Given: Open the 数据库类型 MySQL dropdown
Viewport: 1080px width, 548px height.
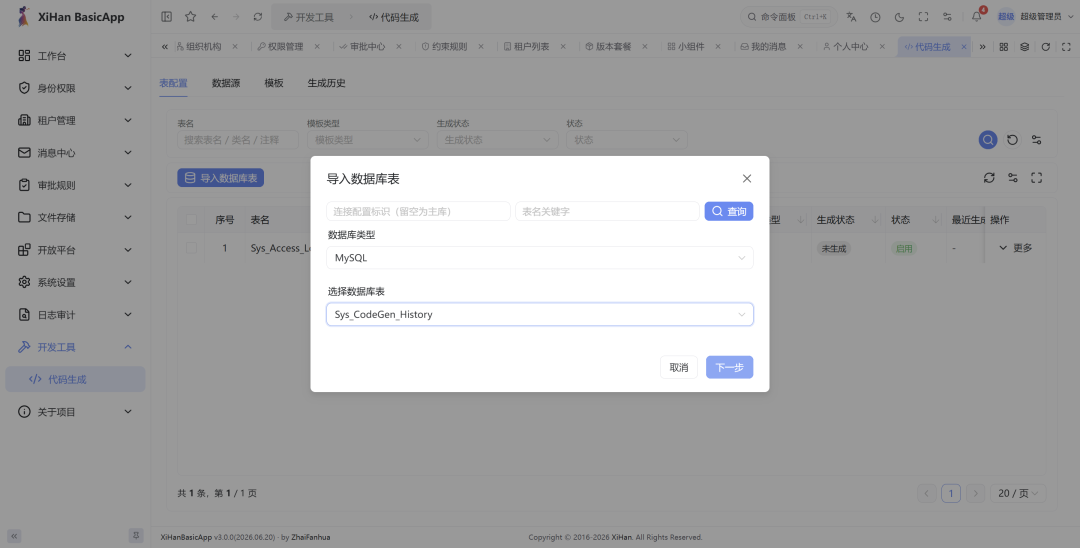Looking at the screenshot, I should point(539,257).
